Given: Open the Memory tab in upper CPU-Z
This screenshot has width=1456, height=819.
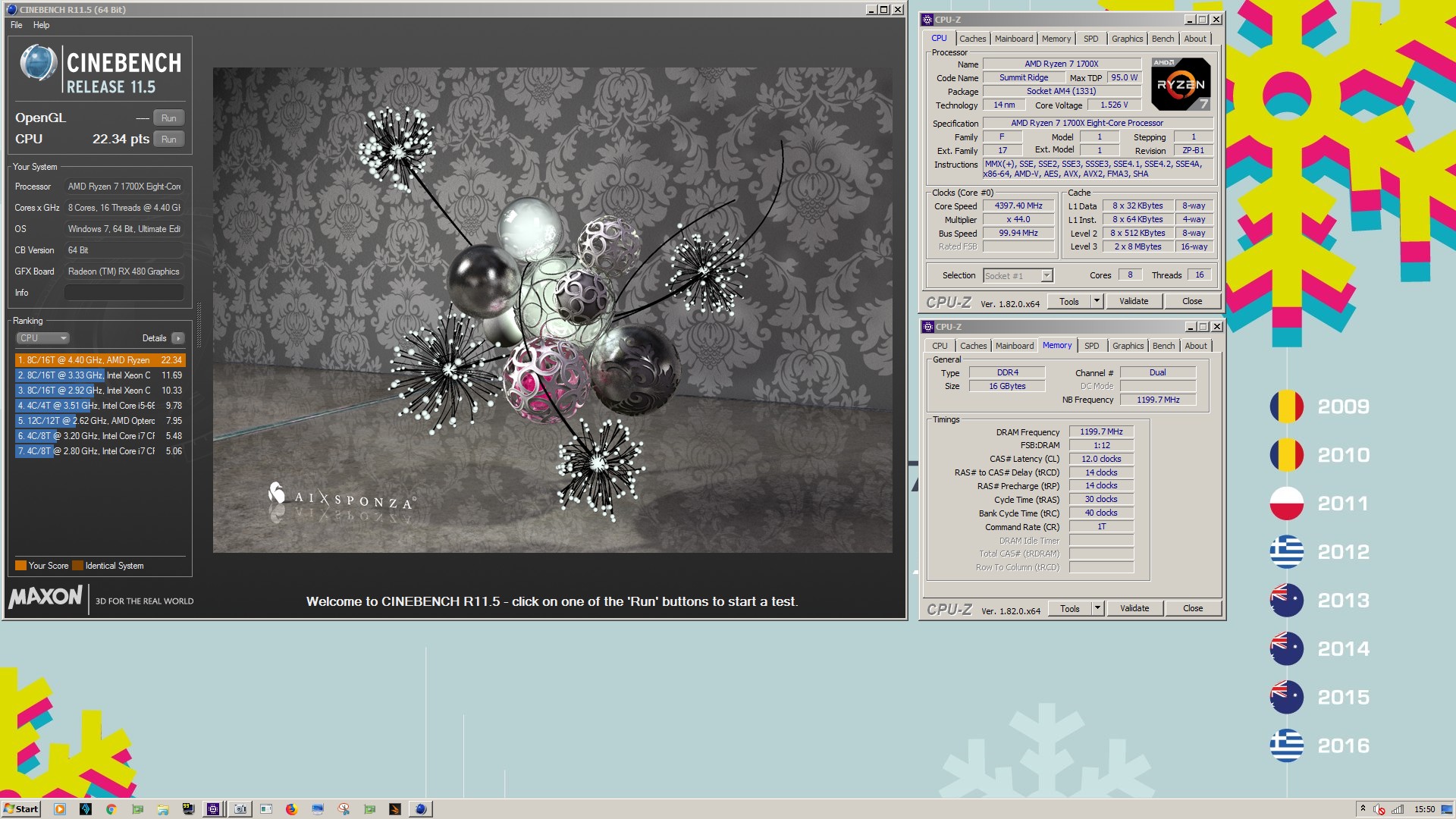Looking at the screenshot, I should 1056,39.
